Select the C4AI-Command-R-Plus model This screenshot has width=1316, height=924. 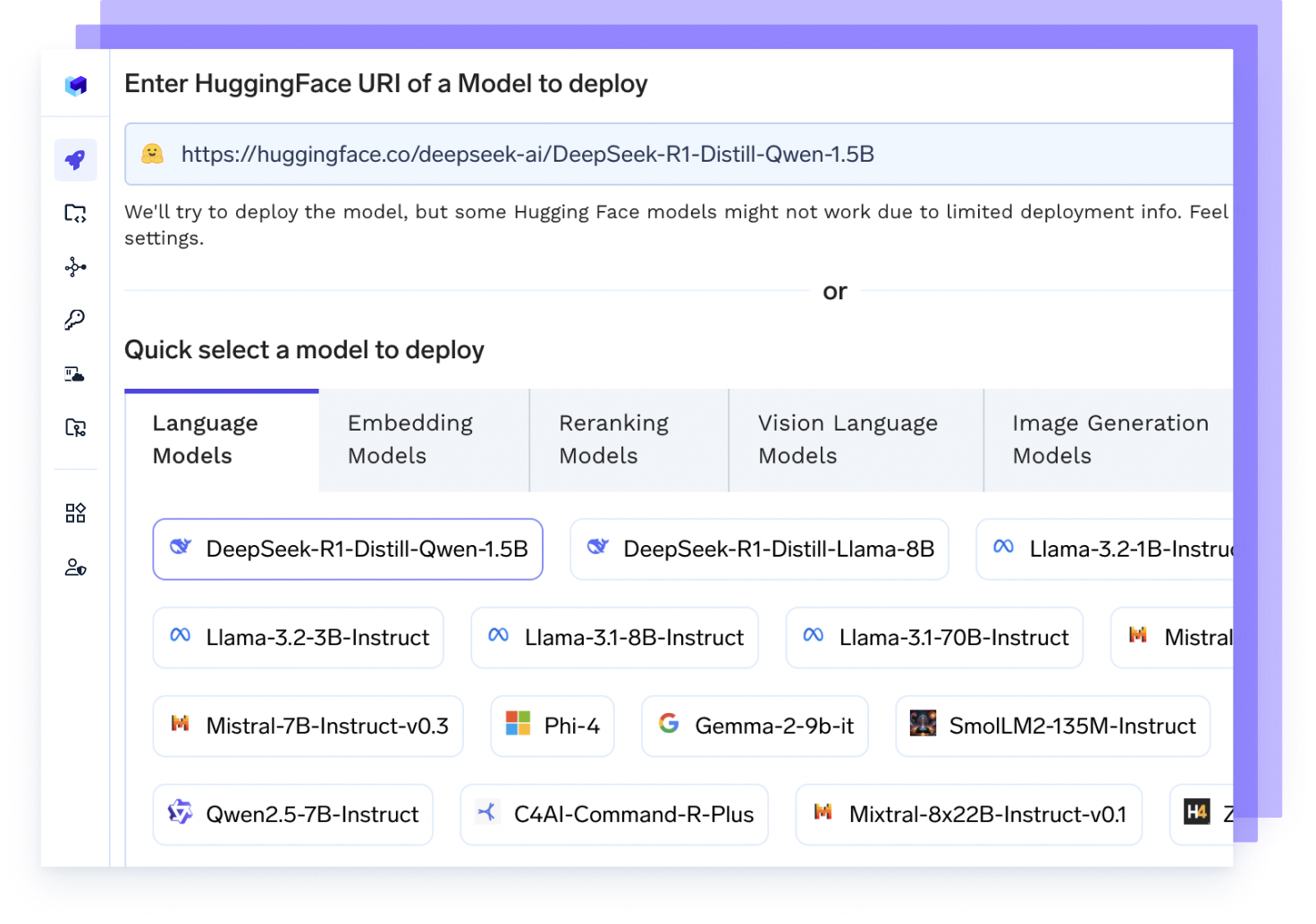[614, 815]
